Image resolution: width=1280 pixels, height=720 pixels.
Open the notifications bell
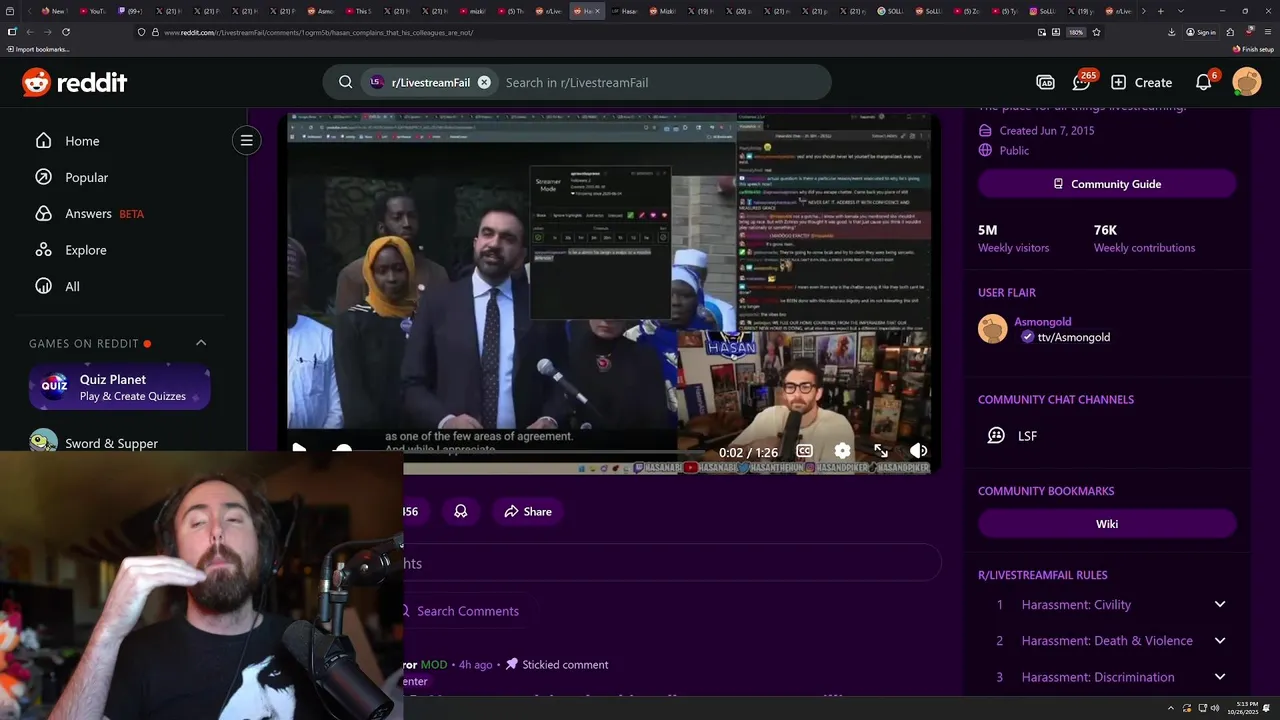(1204, 82)
